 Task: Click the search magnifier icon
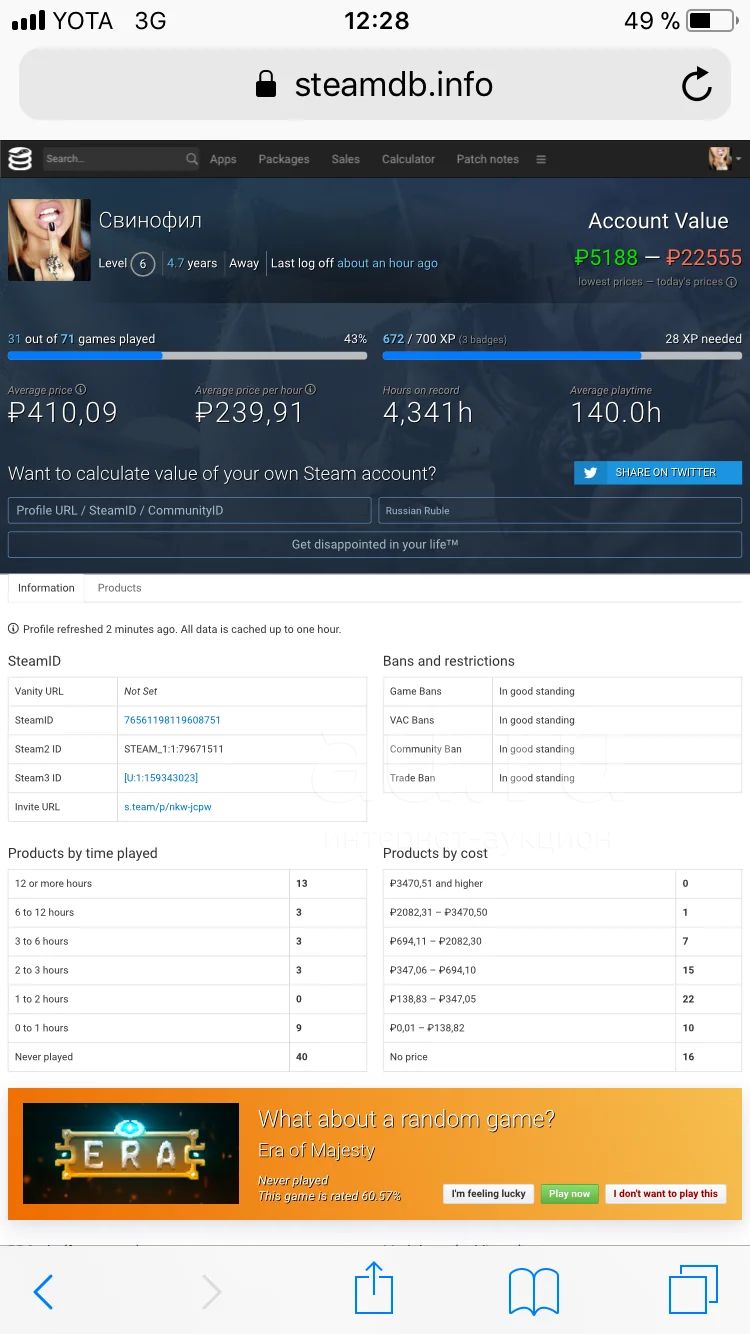click(x=192, y=159)
